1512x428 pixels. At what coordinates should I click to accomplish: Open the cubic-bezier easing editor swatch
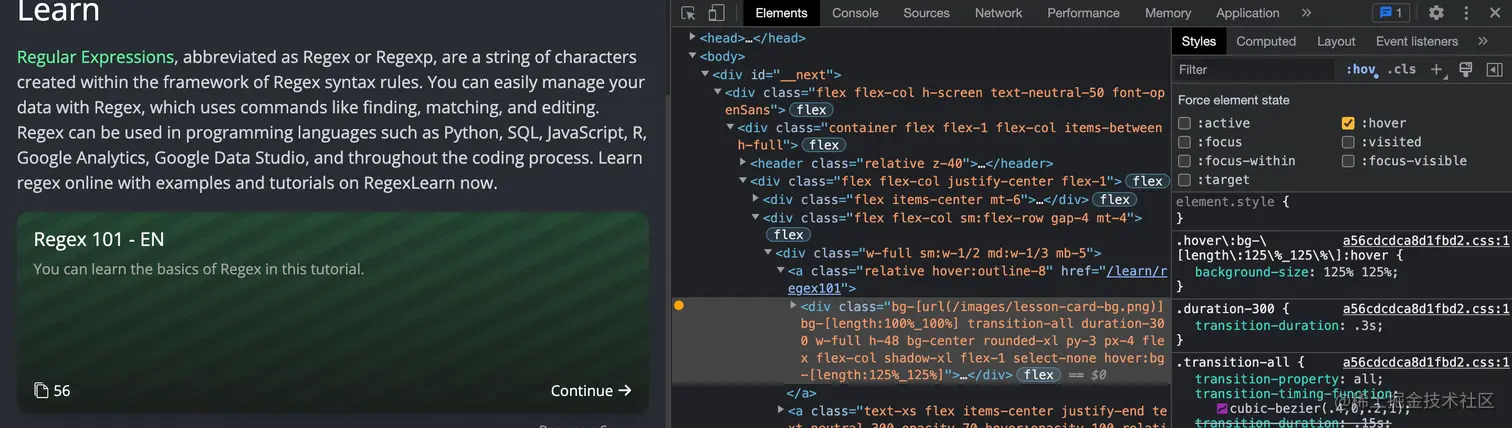(1222, 408)
